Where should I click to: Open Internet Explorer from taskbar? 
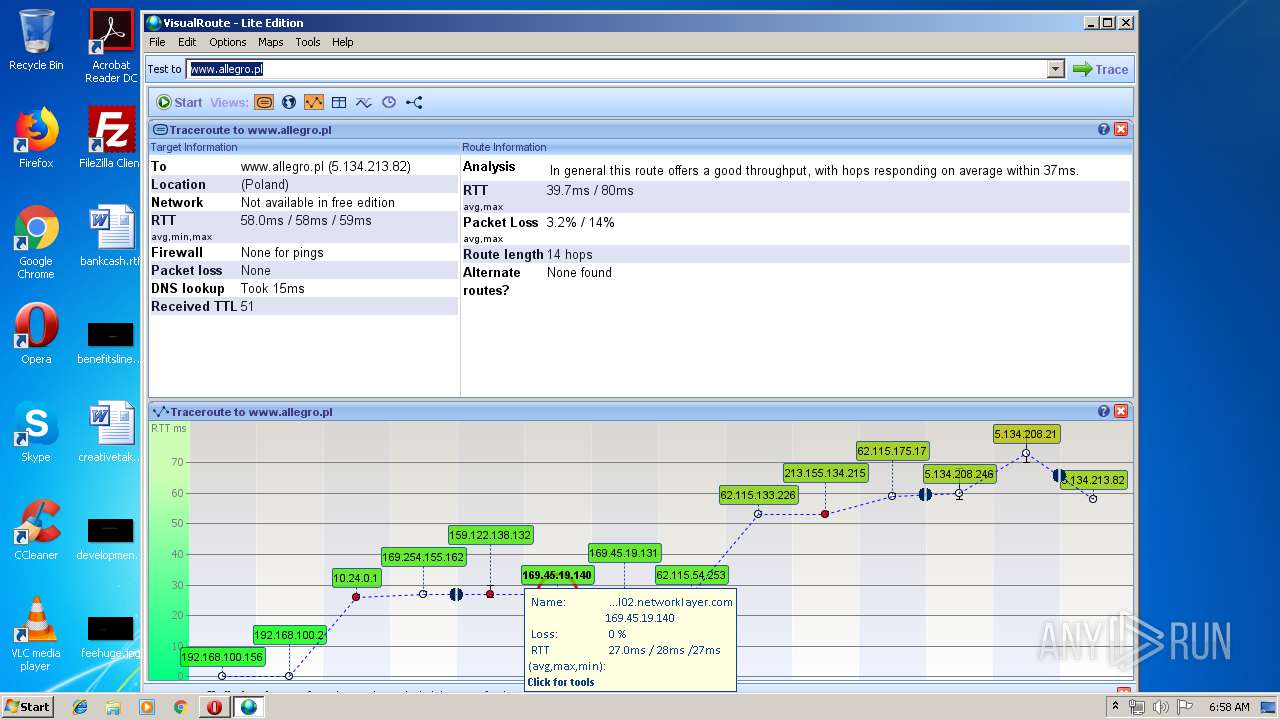[80, 706]
